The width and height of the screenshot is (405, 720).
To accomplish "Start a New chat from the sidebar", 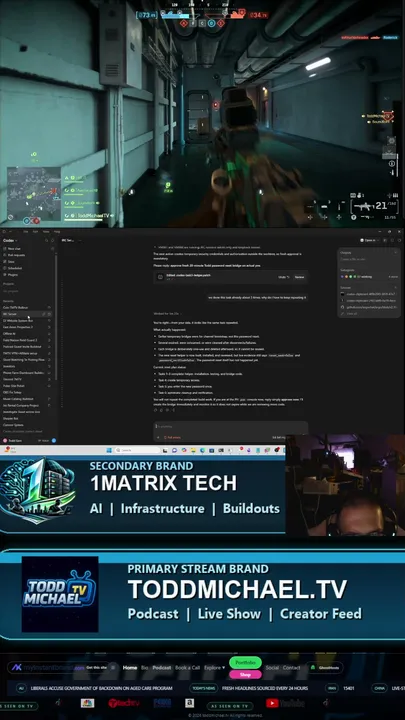I will click(x=12, y=248).
